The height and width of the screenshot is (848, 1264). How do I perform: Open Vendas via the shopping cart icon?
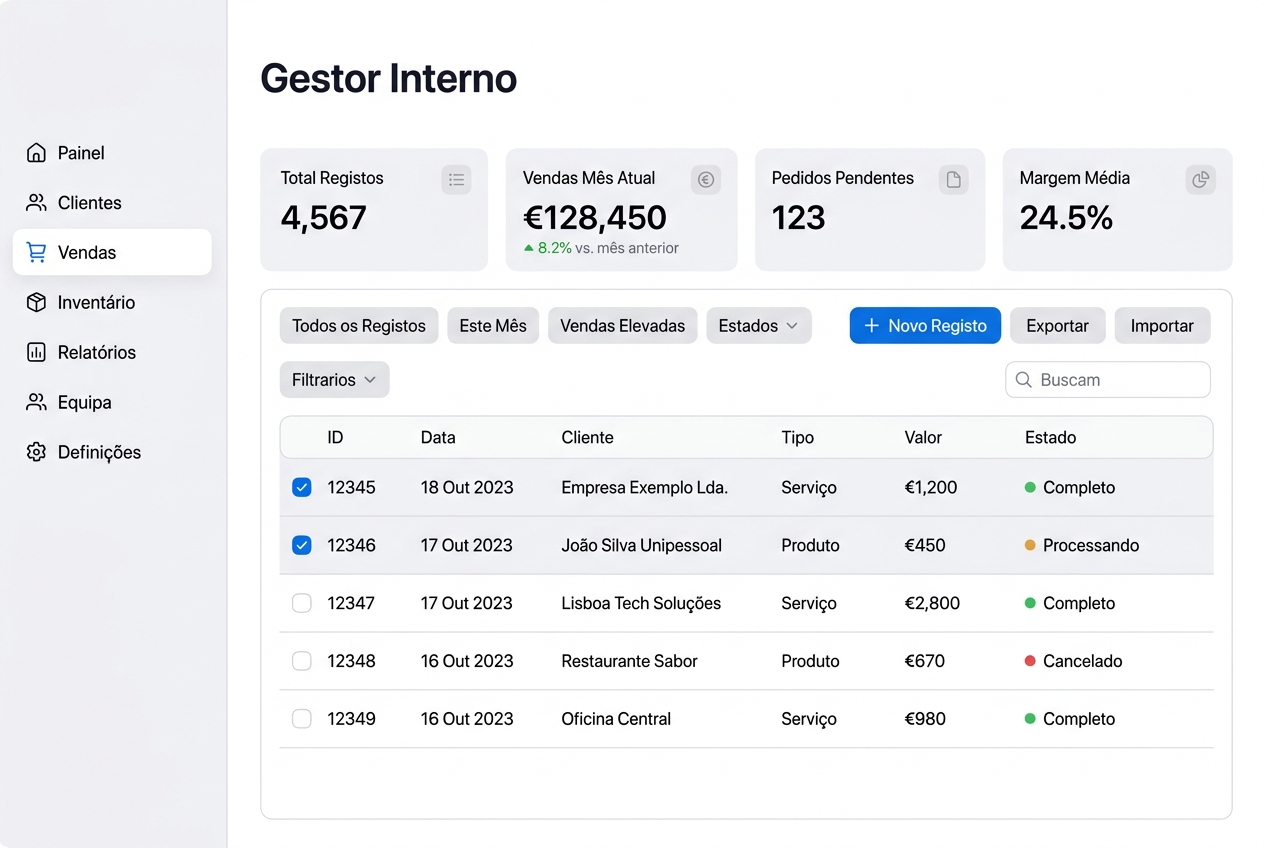tap(36, 252)
